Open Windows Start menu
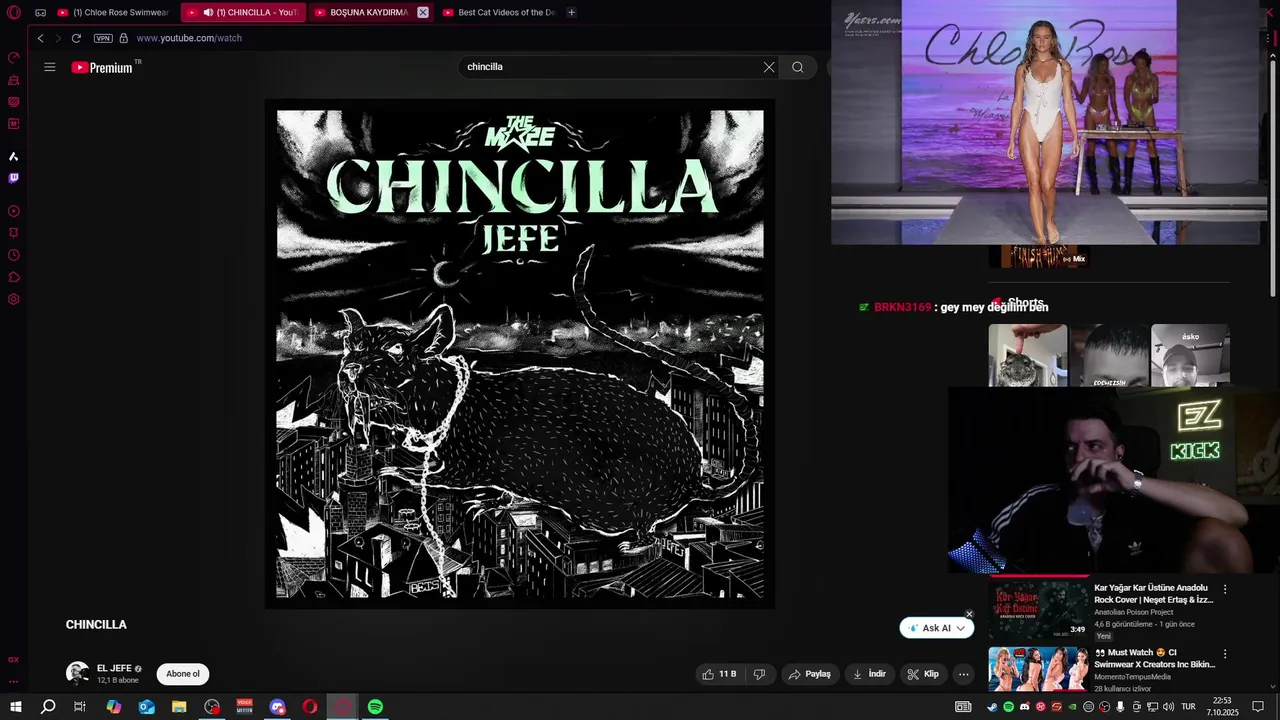1280x720 pixels. tap(15, 707)
